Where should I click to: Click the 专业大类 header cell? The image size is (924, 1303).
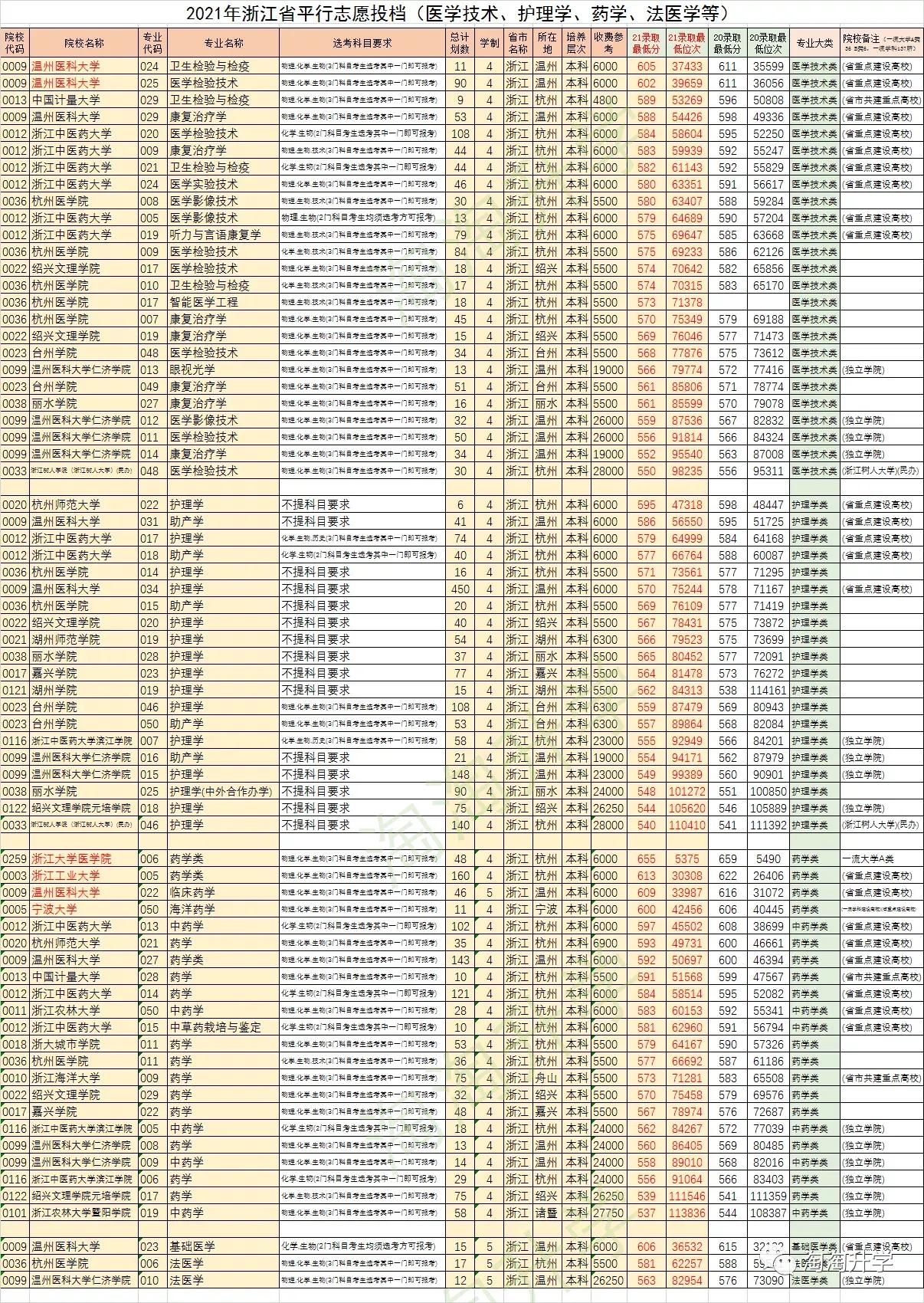click(x=814, y=43)
